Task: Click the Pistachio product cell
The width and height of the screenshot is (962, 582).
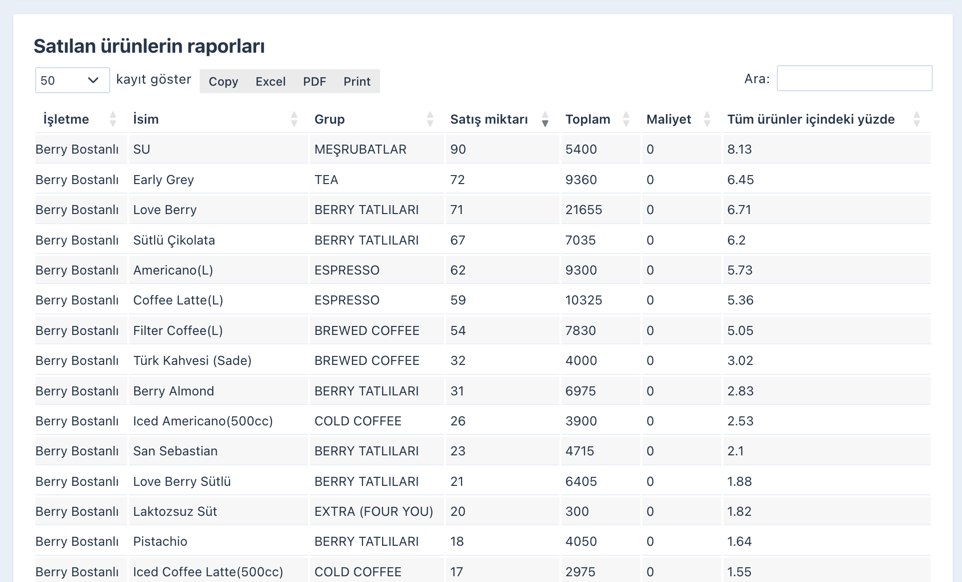Action: pyautogui.click(x=160, y=541)
